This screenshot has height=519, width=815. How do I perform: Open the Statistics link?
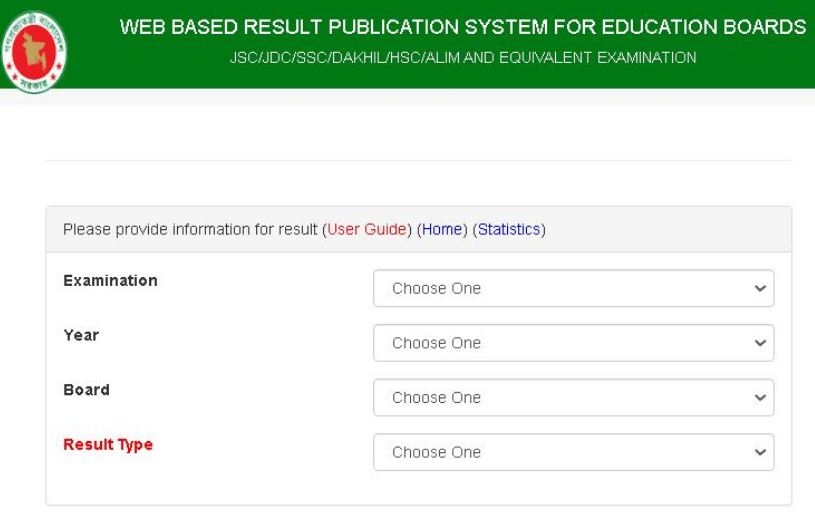point(509,229)
